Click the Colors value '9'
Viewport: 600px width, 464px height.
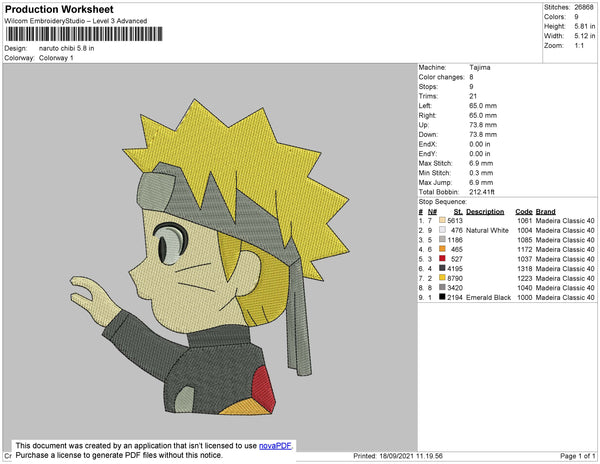click(576, 17)
